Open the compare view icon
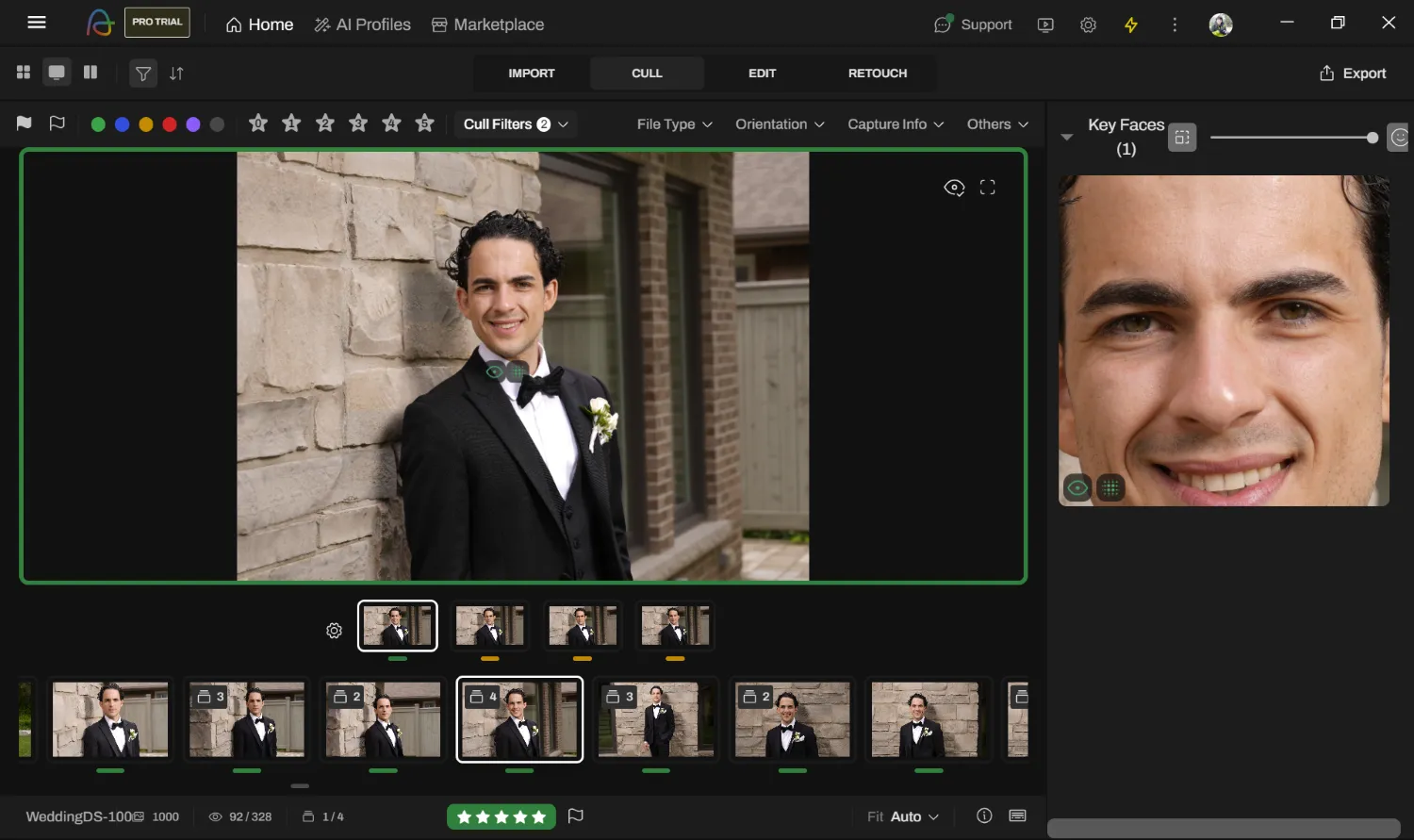 click(90, 72)
